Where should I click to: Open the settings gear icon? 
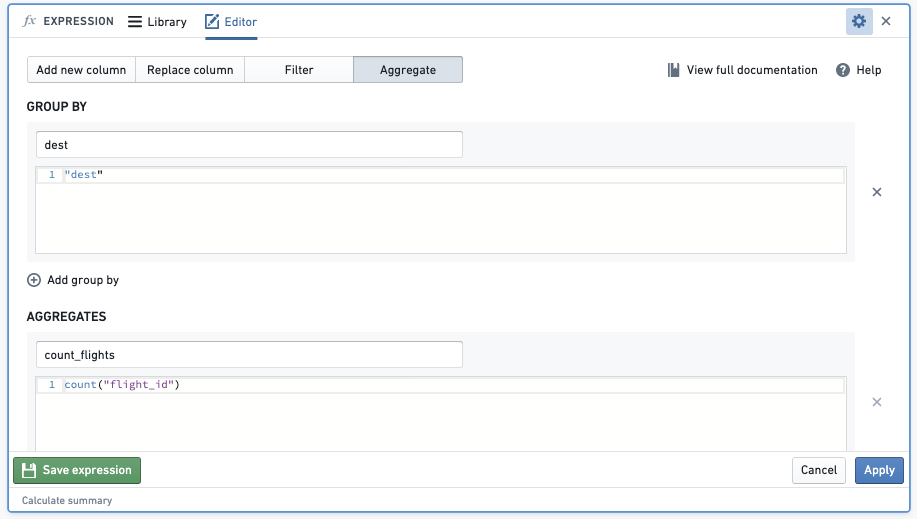859,22
